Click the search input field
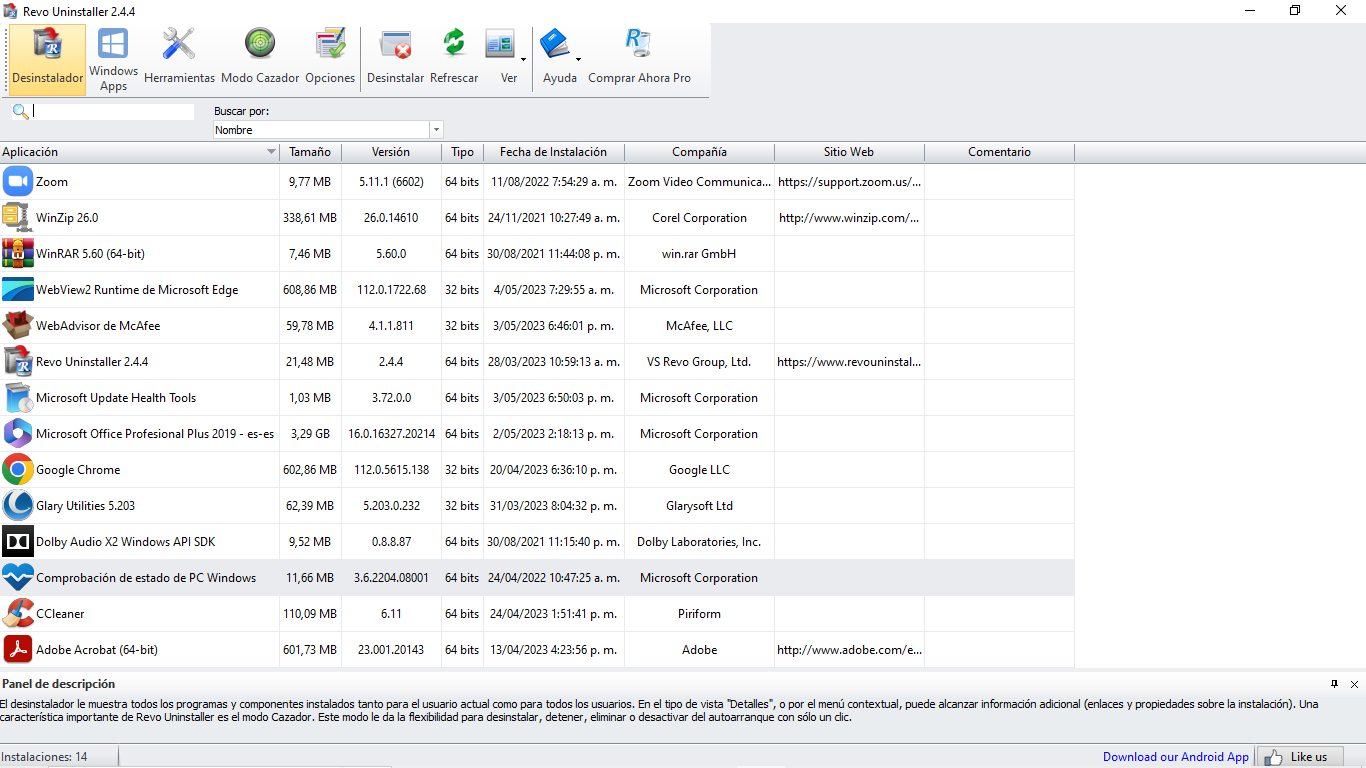 coord(112,112)
